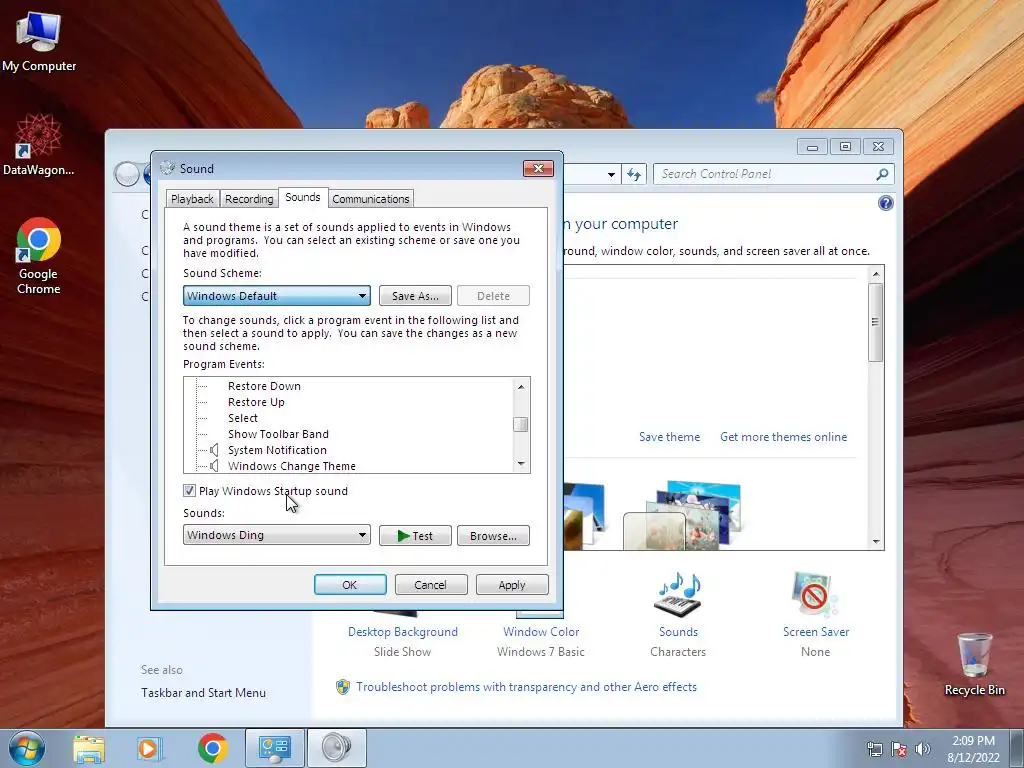Open the volume speaker tray icon
The image size is (1024, 768).
click(922, 749)
